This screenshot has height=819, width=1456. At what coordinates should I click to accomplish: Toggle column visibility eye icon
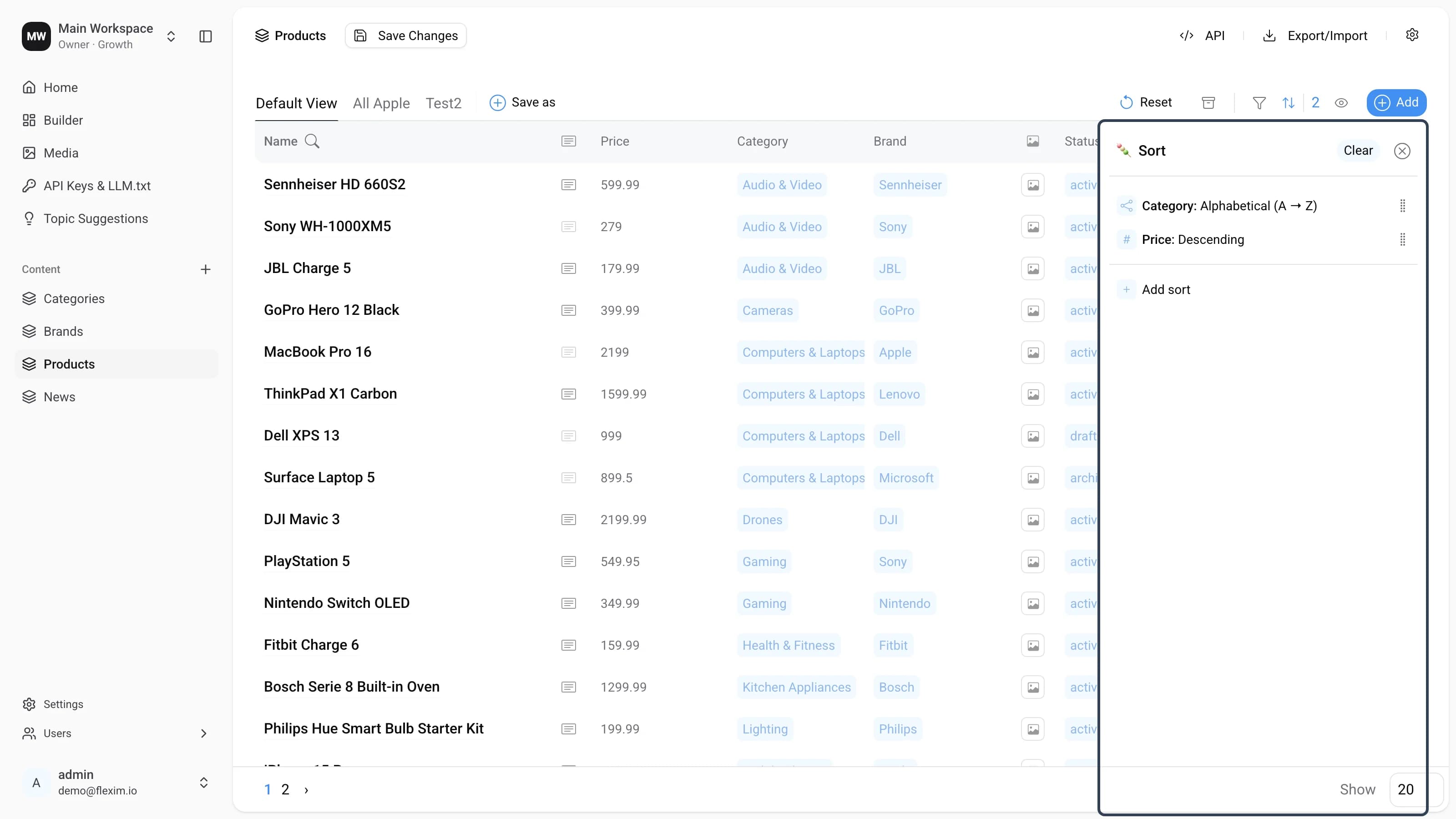pos(1341,103)
